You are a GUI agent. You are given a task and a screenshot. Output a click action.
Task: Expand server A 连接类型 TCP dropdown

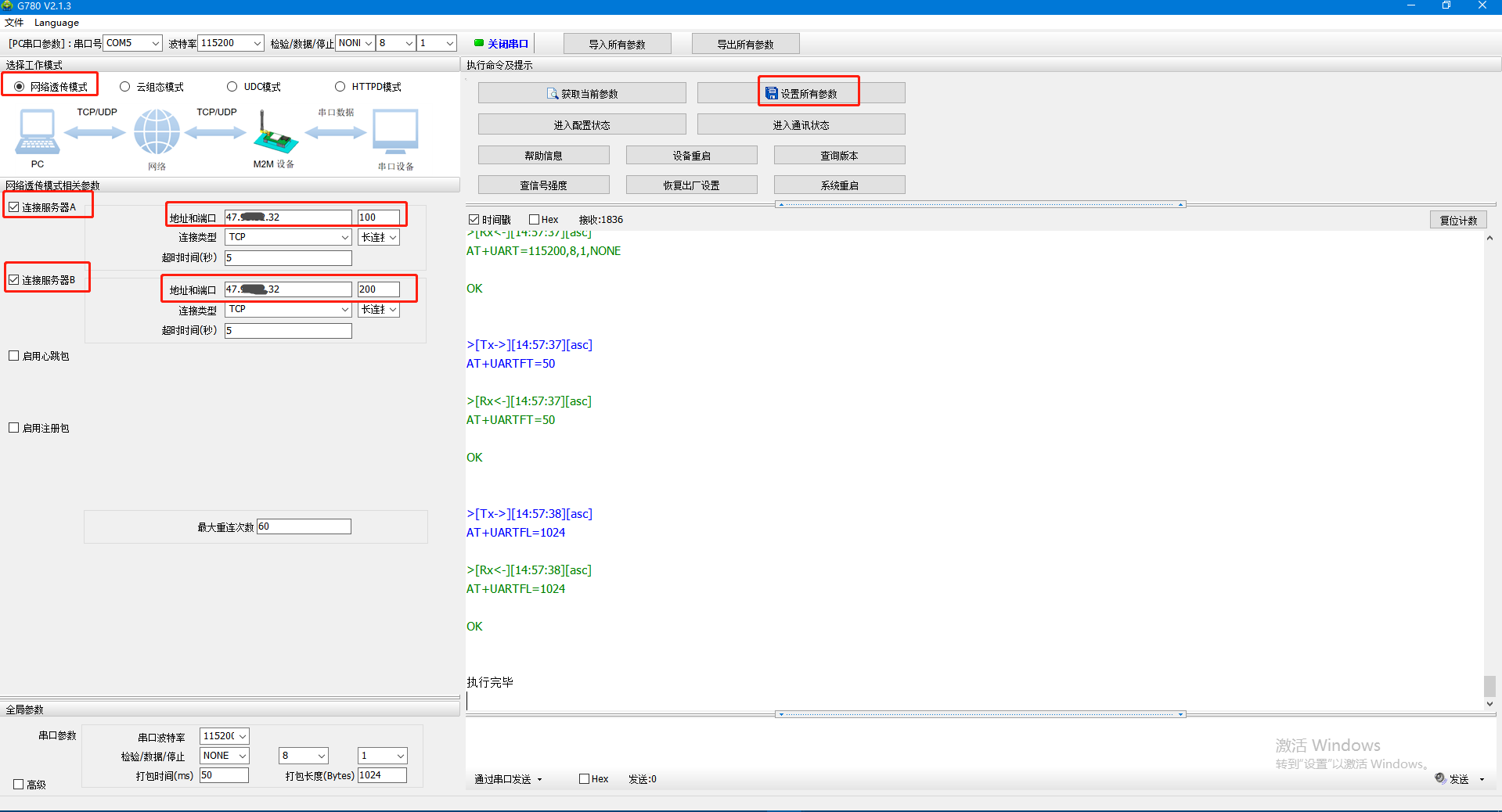[344, 237]
